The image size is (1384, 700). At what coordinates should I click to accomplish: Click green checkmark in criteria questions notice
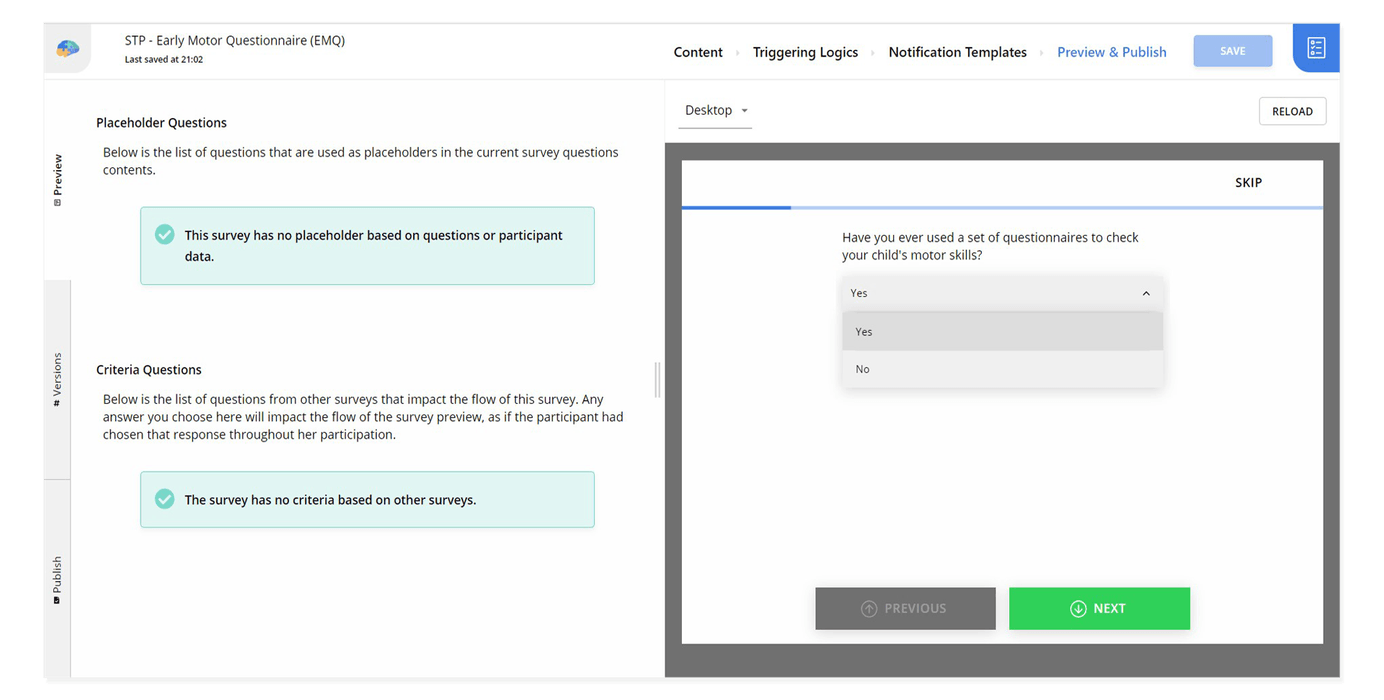coord(164,498)
